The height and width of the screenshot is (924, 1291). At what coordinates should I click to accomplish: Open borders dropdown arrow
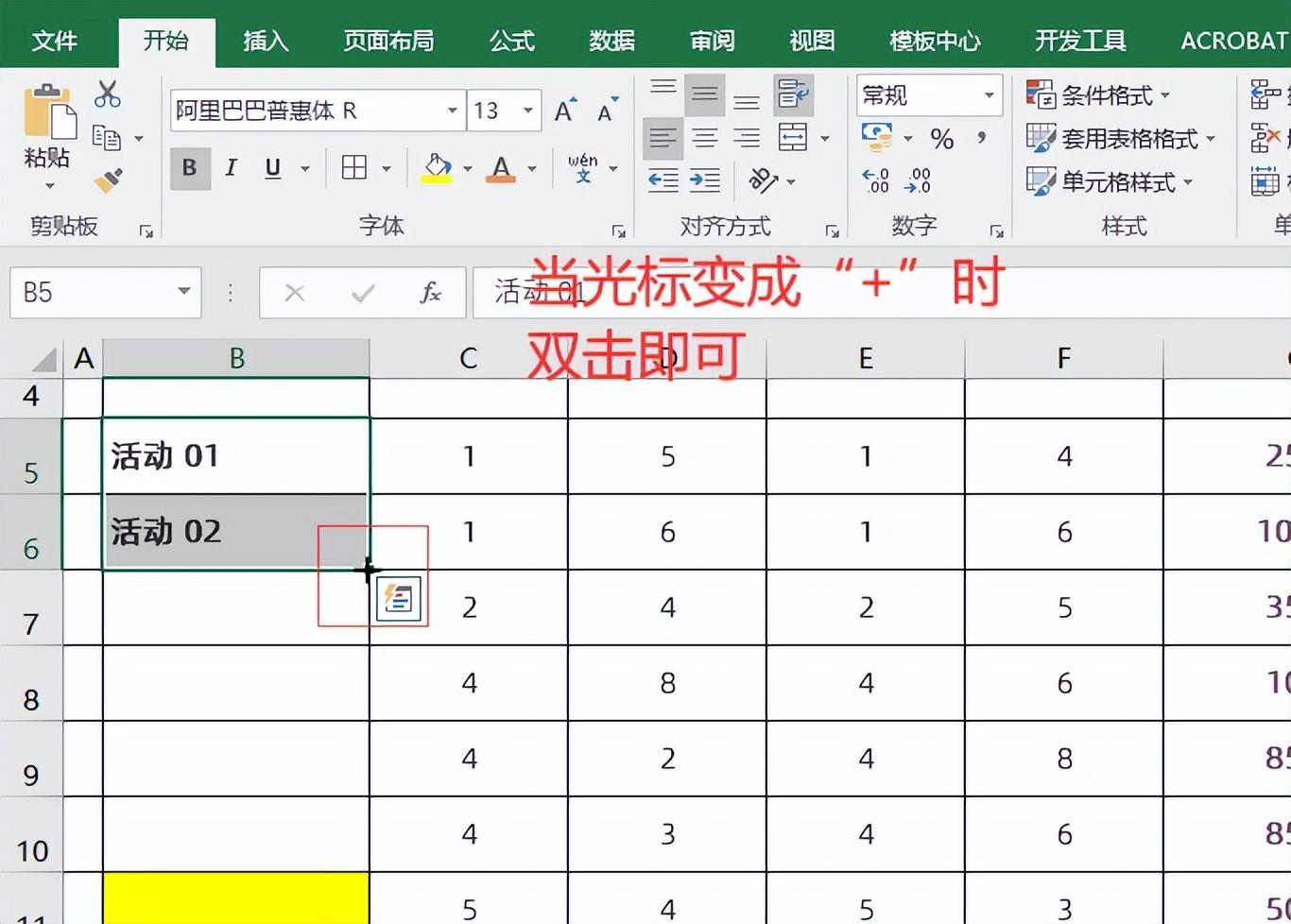[x=387, y=168]
